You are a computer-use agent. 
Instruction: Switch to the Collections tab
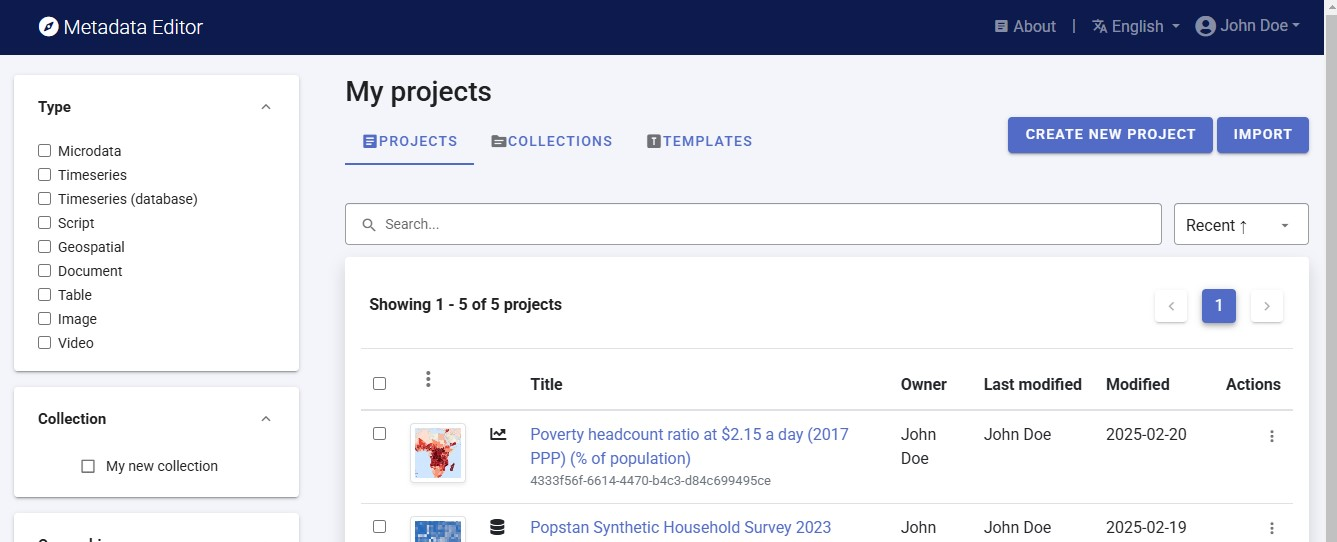(552, 142)
